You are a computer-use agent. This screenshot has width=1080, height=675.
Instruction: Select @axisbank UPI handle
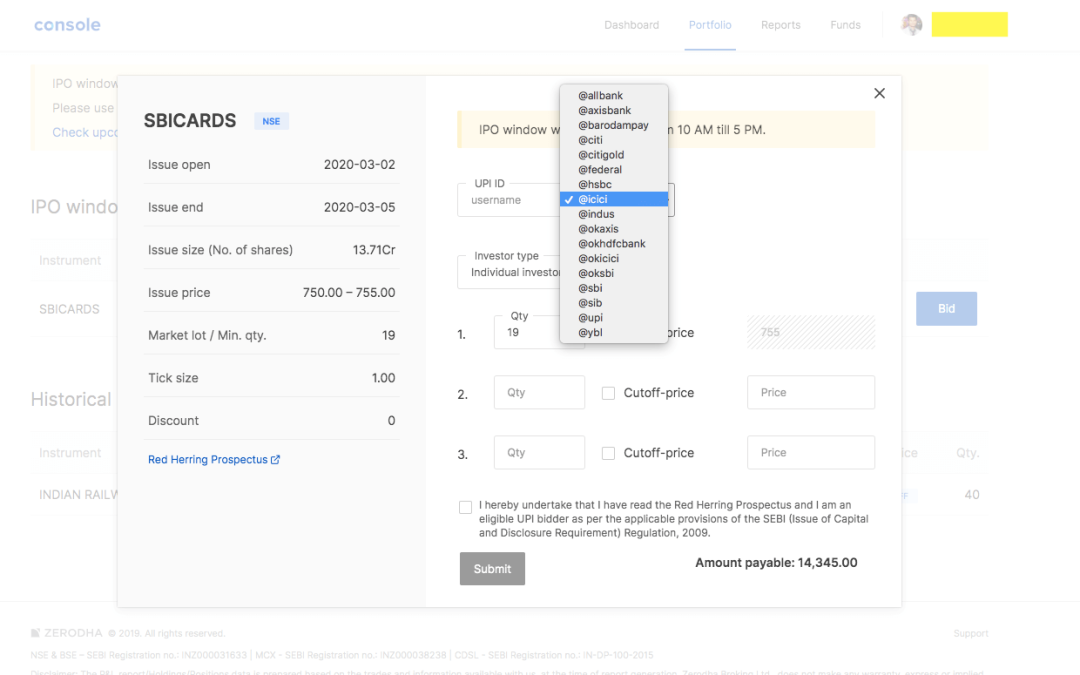(614, 110)
